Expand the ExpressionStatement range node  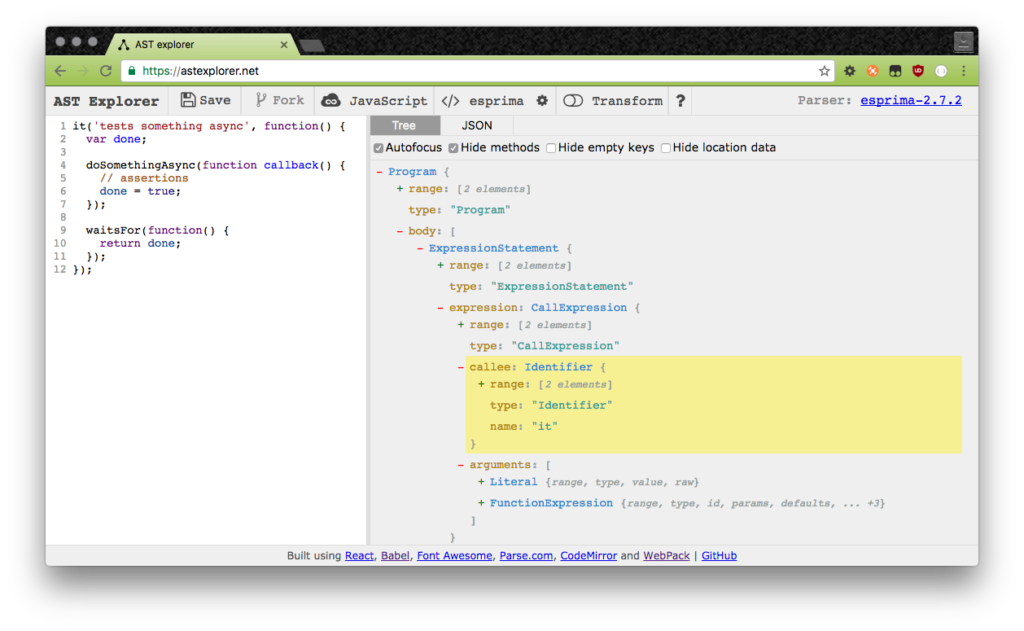pyautogui.click(x=440, y=265)
